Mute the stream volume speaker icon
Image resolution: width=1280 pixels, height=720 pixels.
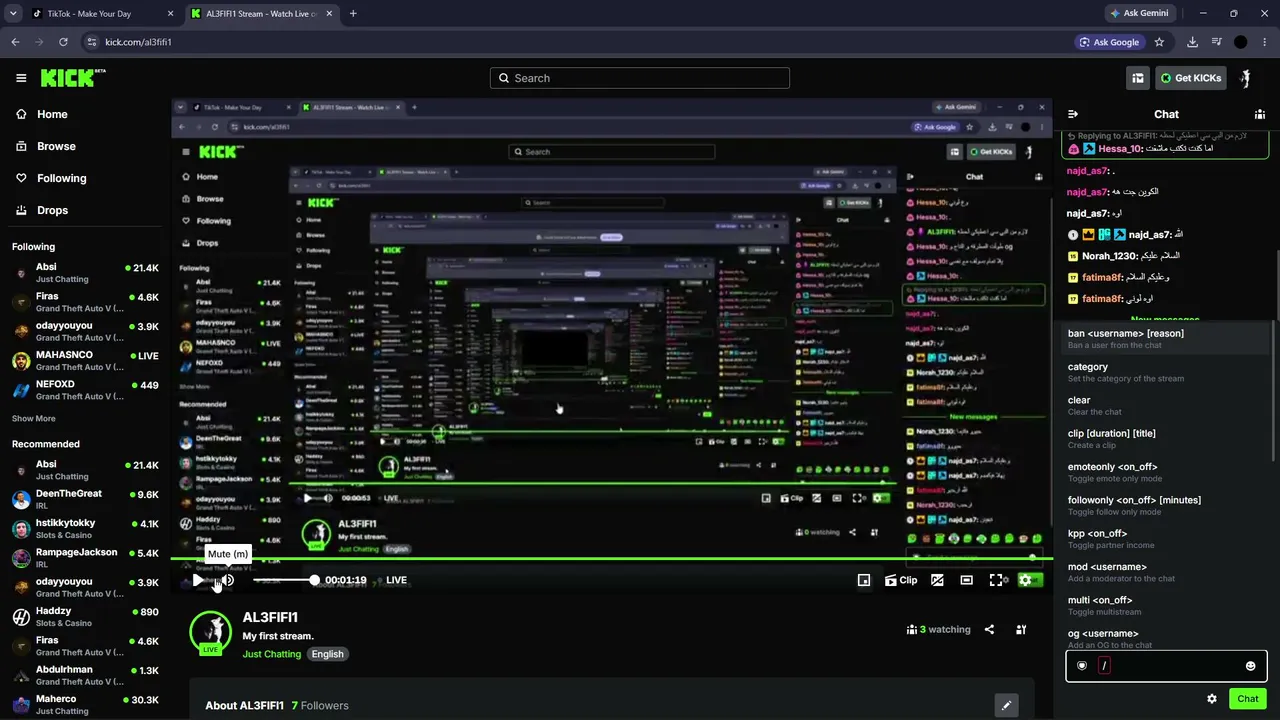pos(228,580)
